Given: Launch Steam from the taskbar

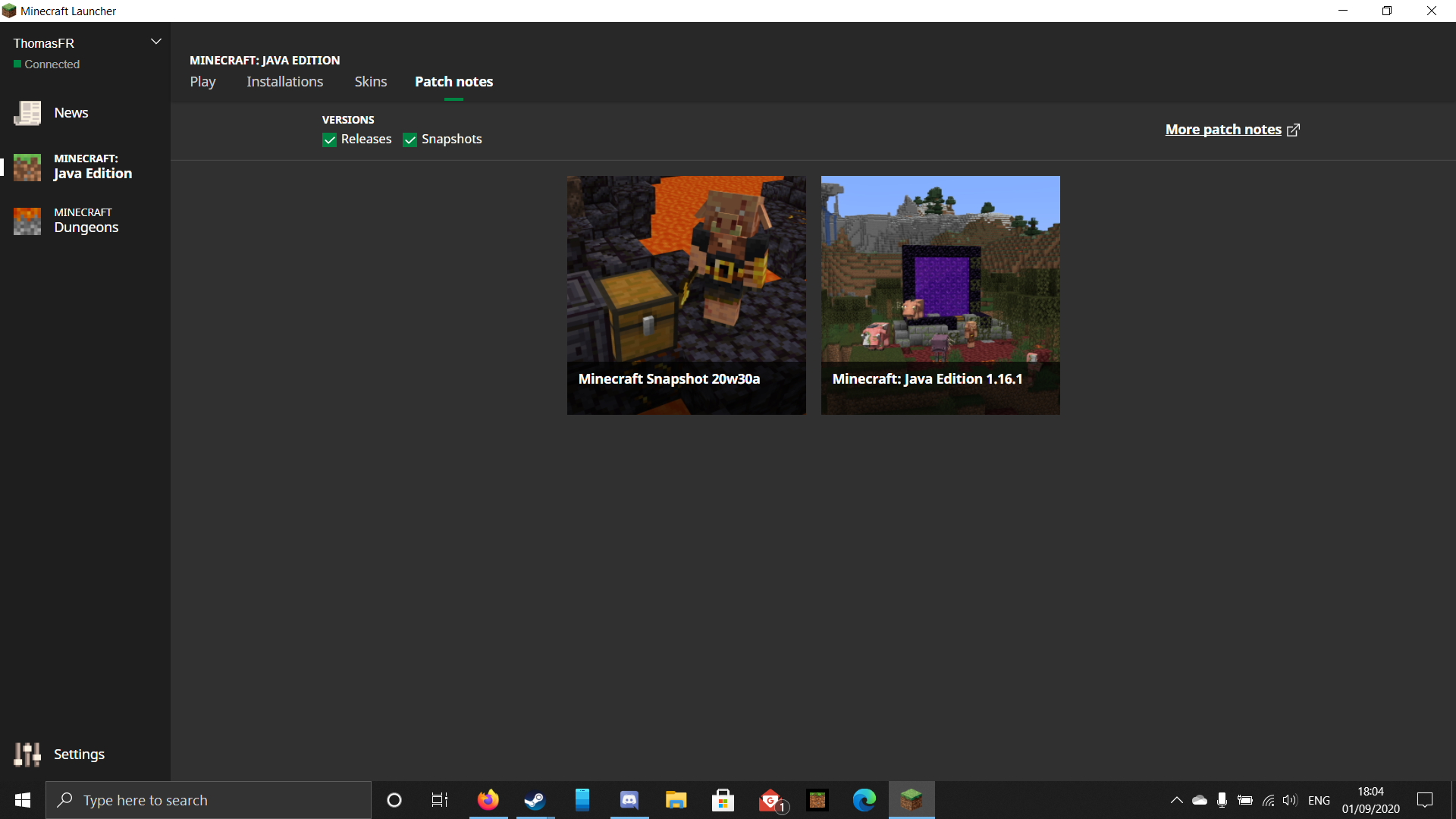Looking at the screenshot, I should pos(535,800).
